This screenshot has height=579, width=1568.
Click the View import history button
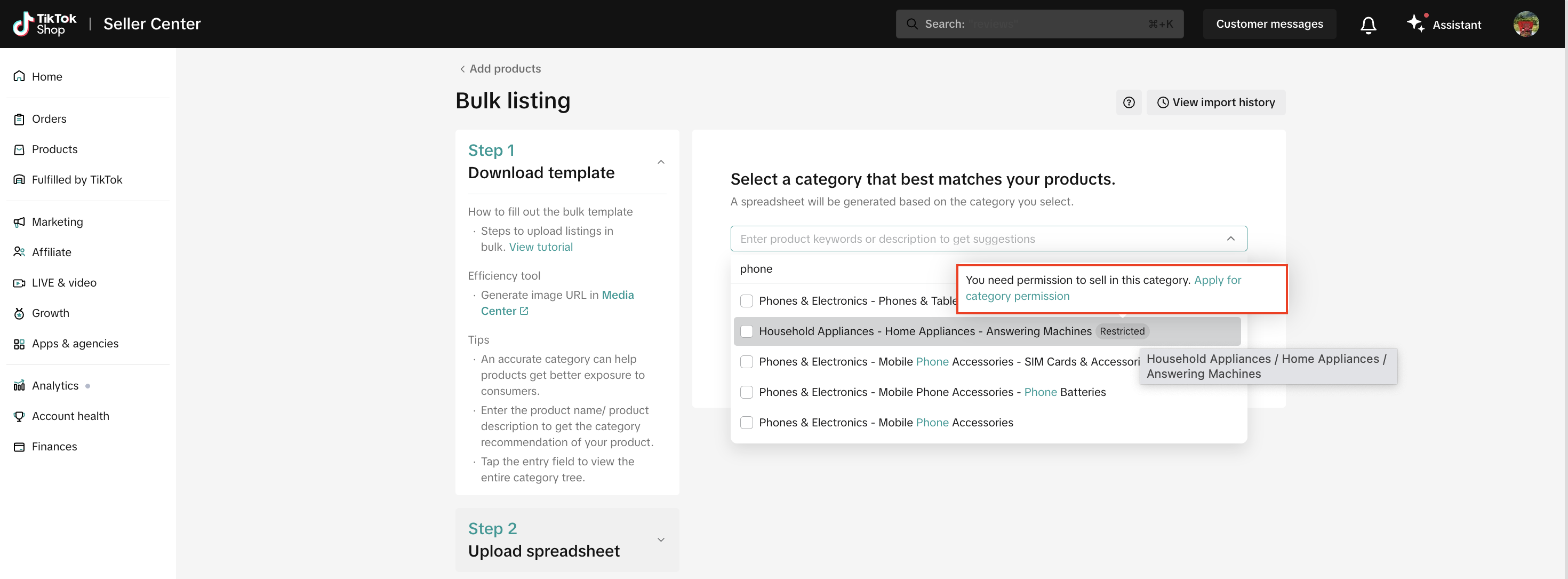click(1215, 102)
